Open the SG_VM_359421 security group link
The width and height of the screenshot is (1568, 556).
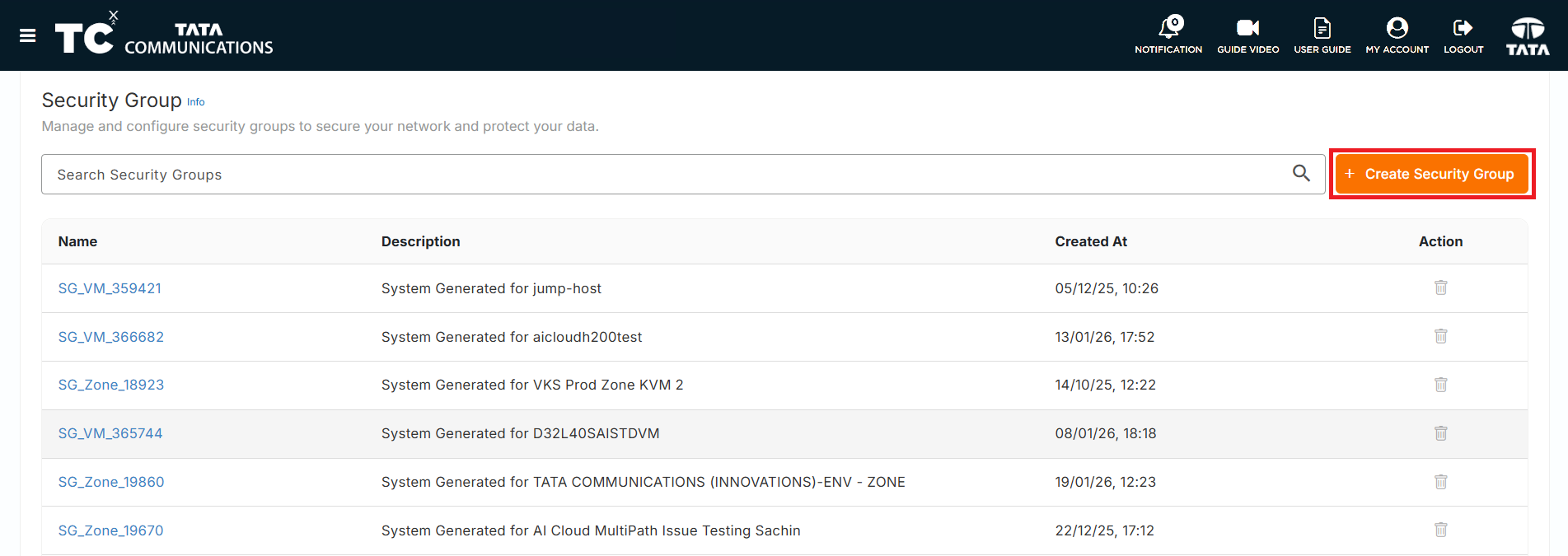tap(110, 288)
